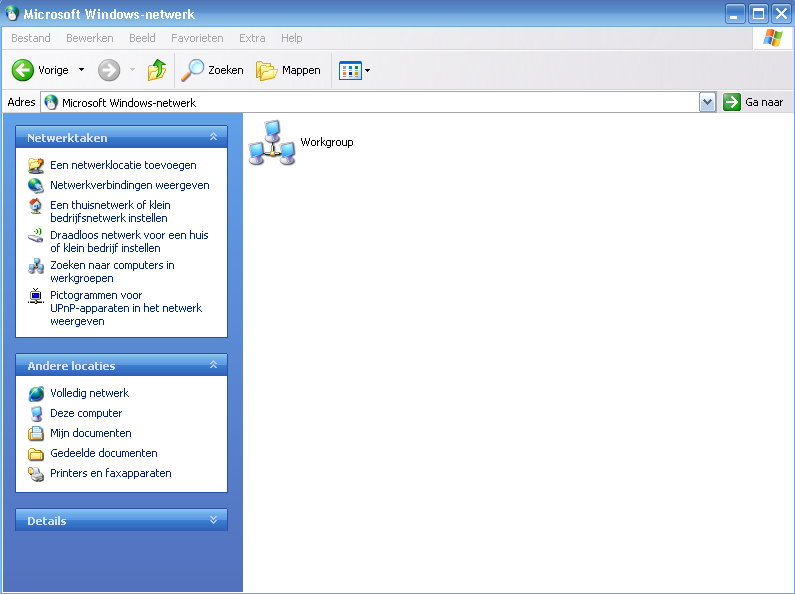This screenshot has width=795, height=594.
Task: Open the Help menu
Action: pyautogui.click(x=292, y=38)
